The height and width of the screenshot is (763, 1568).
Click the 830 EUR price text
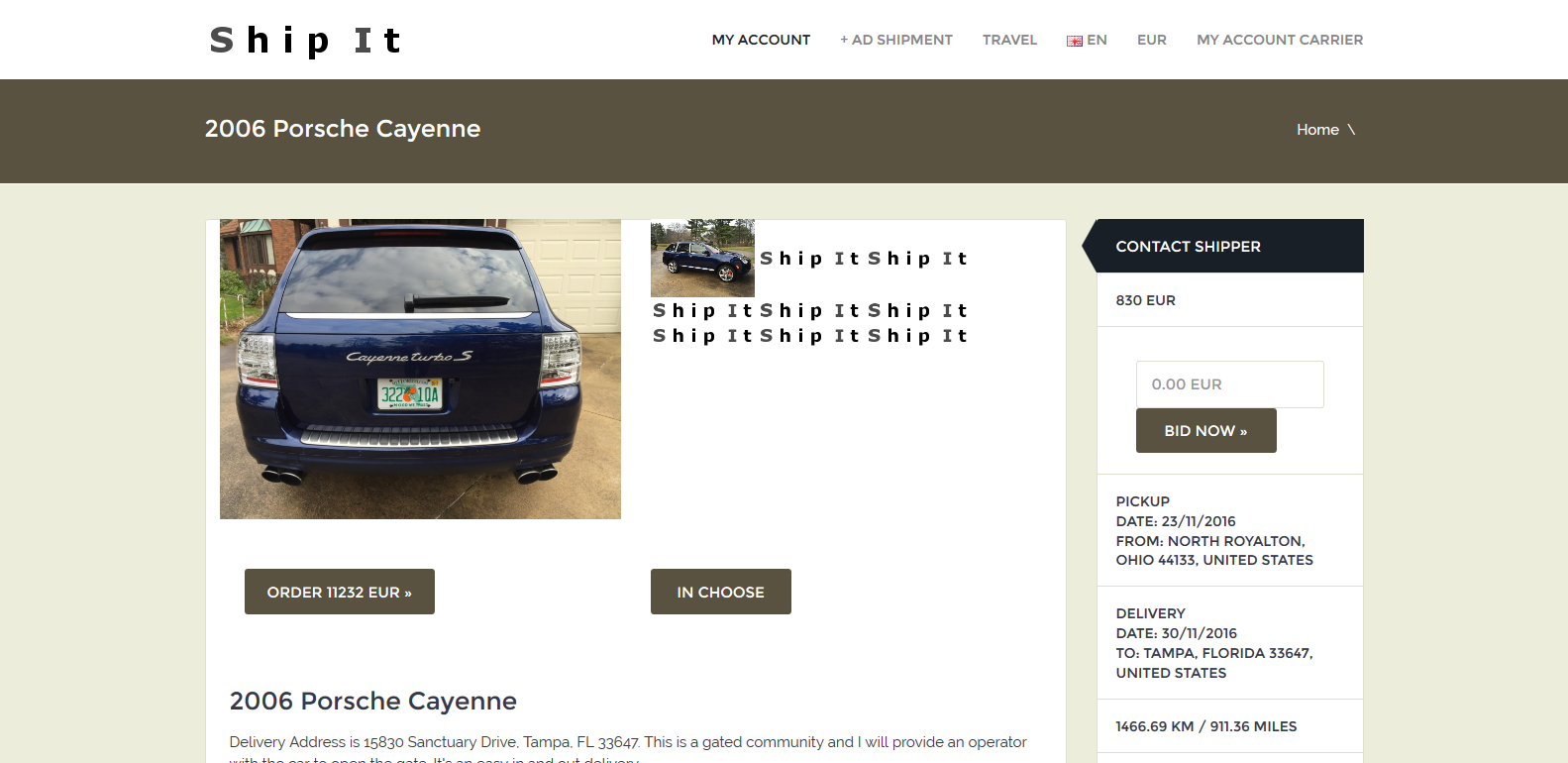point(1145,300)
